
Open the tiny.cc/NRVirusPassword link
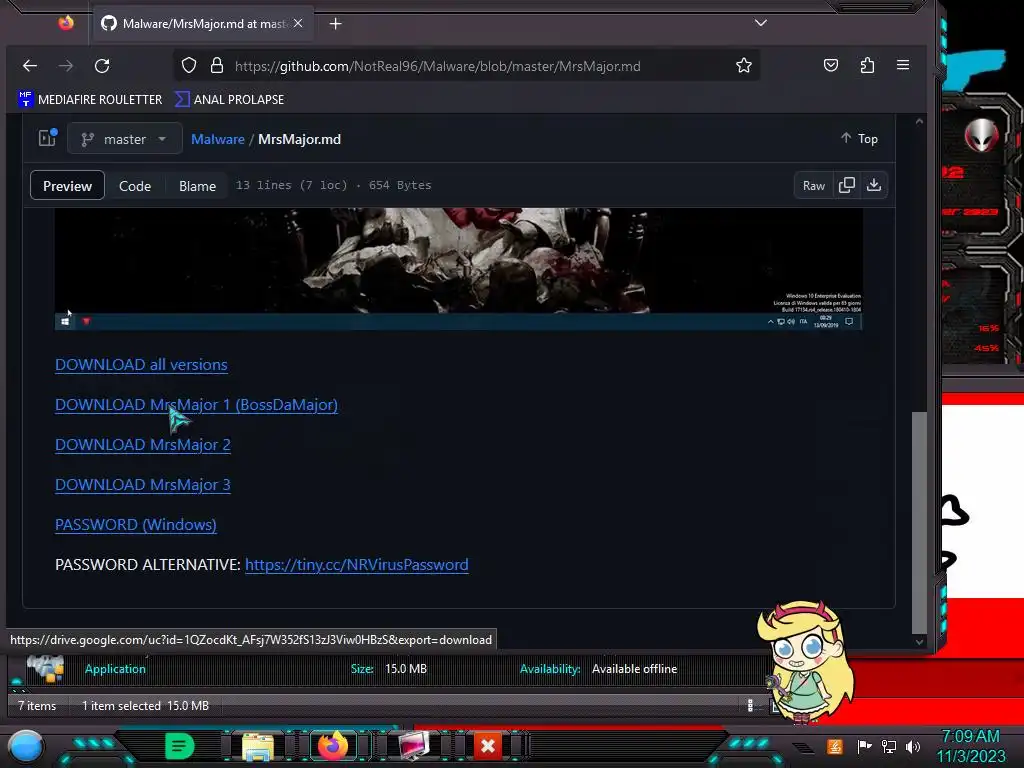(357, 565)
